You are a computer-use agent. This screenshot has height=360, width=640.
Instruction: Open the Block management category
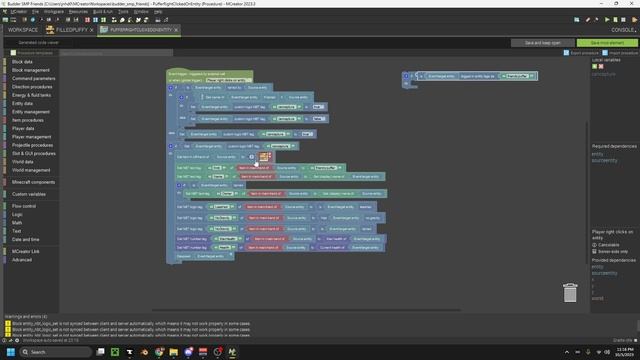coord(31,70)
